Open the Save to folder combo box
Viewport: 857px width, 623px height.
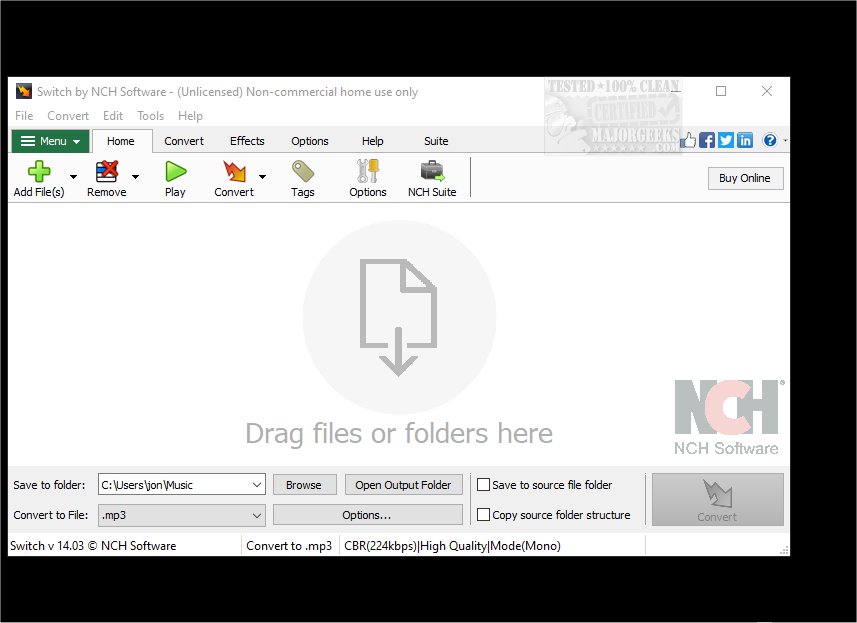pos(182,485)
